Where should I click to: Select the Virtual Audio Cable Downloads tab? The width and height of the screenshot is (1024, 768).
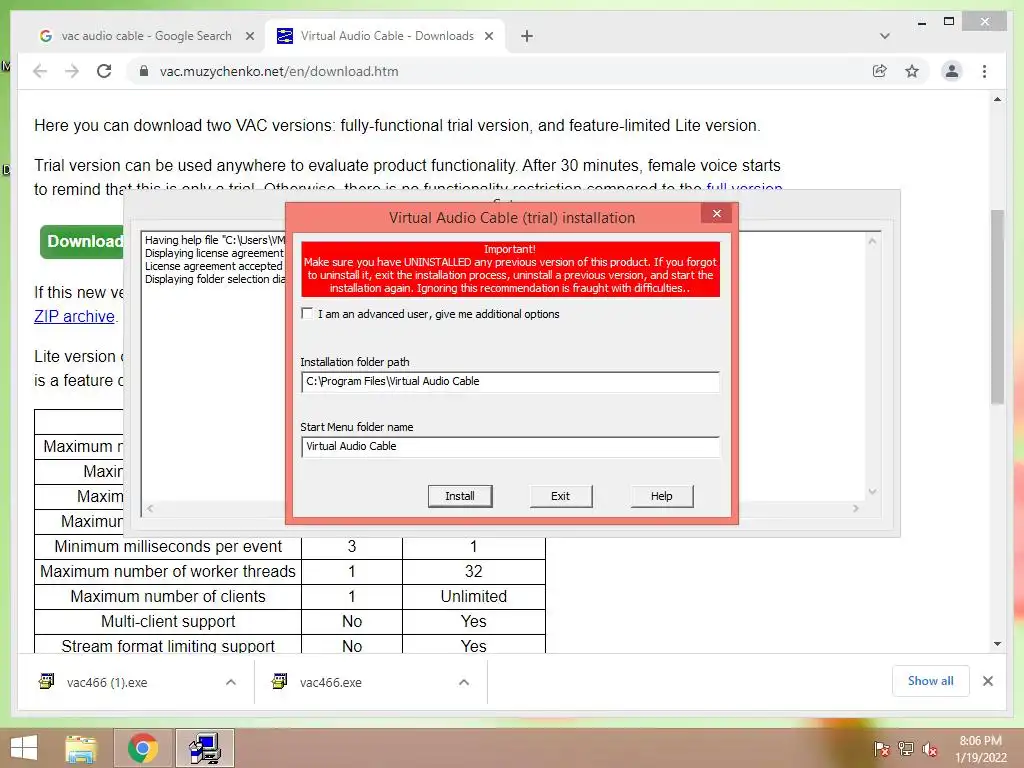(x=385, y=36)
